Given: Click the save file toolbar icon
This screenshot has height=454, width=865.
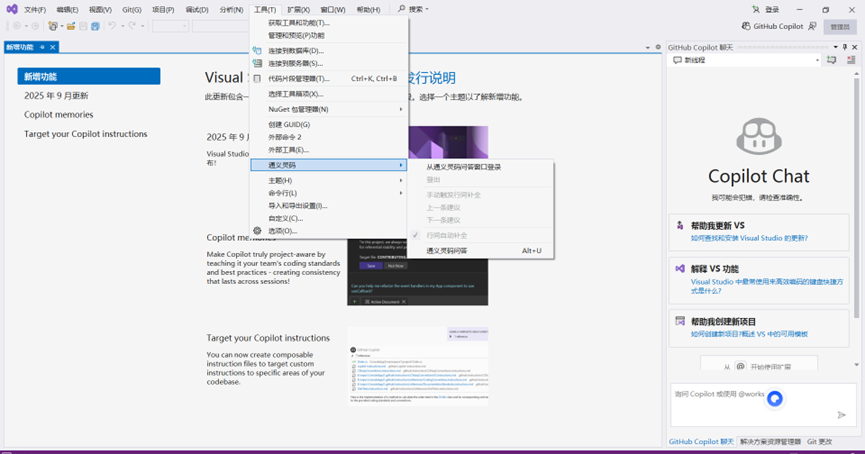Looking at the screenshot, I should click(x=83, y=26).
